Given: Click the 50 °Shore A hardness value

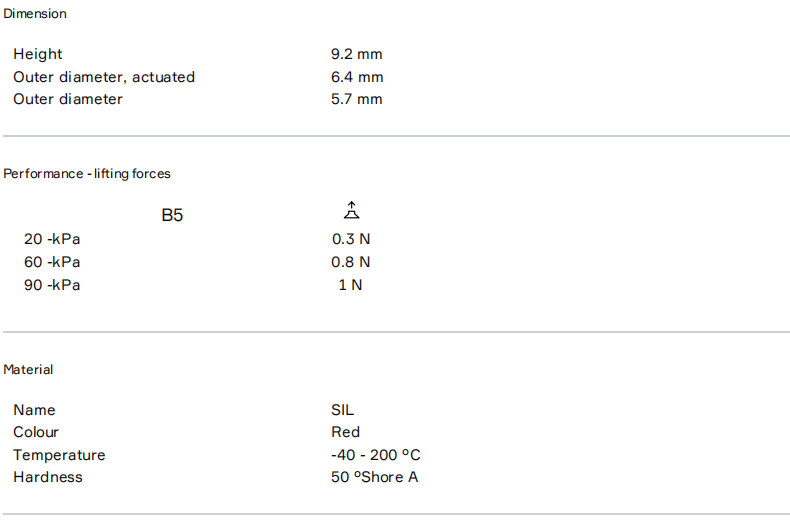Looking at the screenshot, I should [x=375, y=477].
